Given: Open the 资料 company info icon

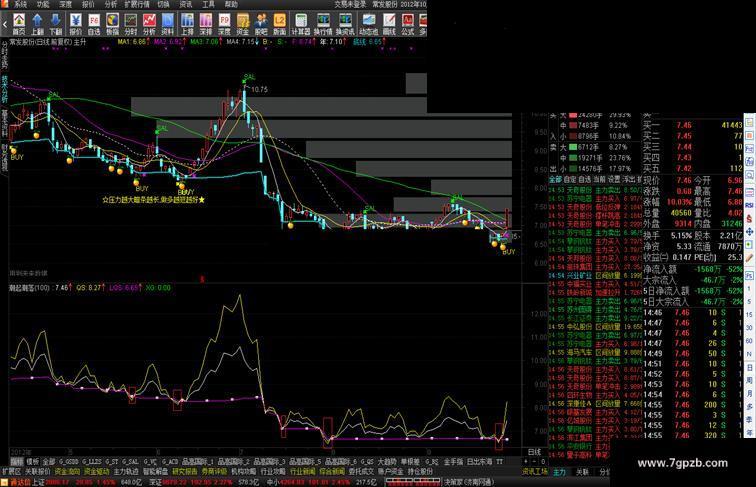Looking at the screenshot, I should tap(167, 24).
